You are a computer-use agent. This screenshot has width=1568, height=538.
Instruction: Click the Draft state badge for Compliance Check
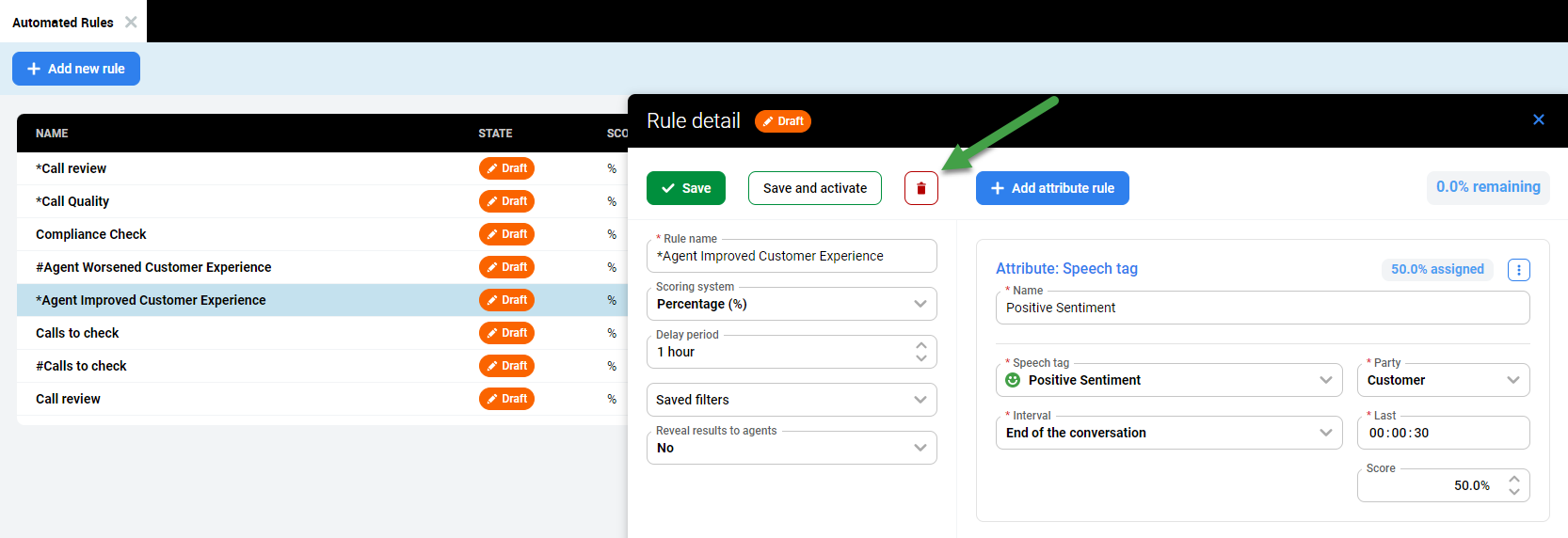506,234
